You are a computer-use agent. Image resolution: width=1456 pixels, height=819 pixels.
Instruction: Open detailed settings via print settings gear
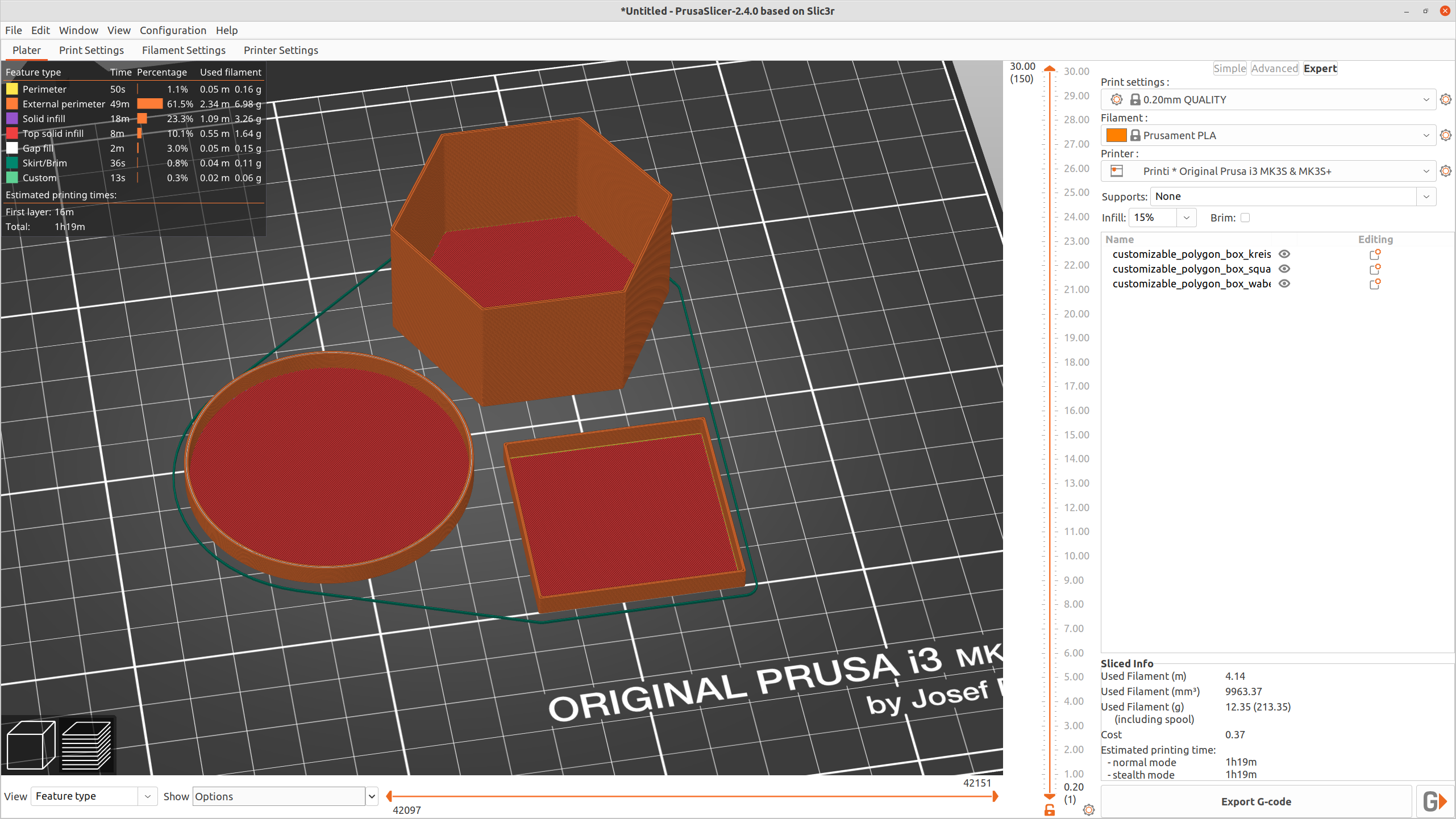click(1445, 99)
